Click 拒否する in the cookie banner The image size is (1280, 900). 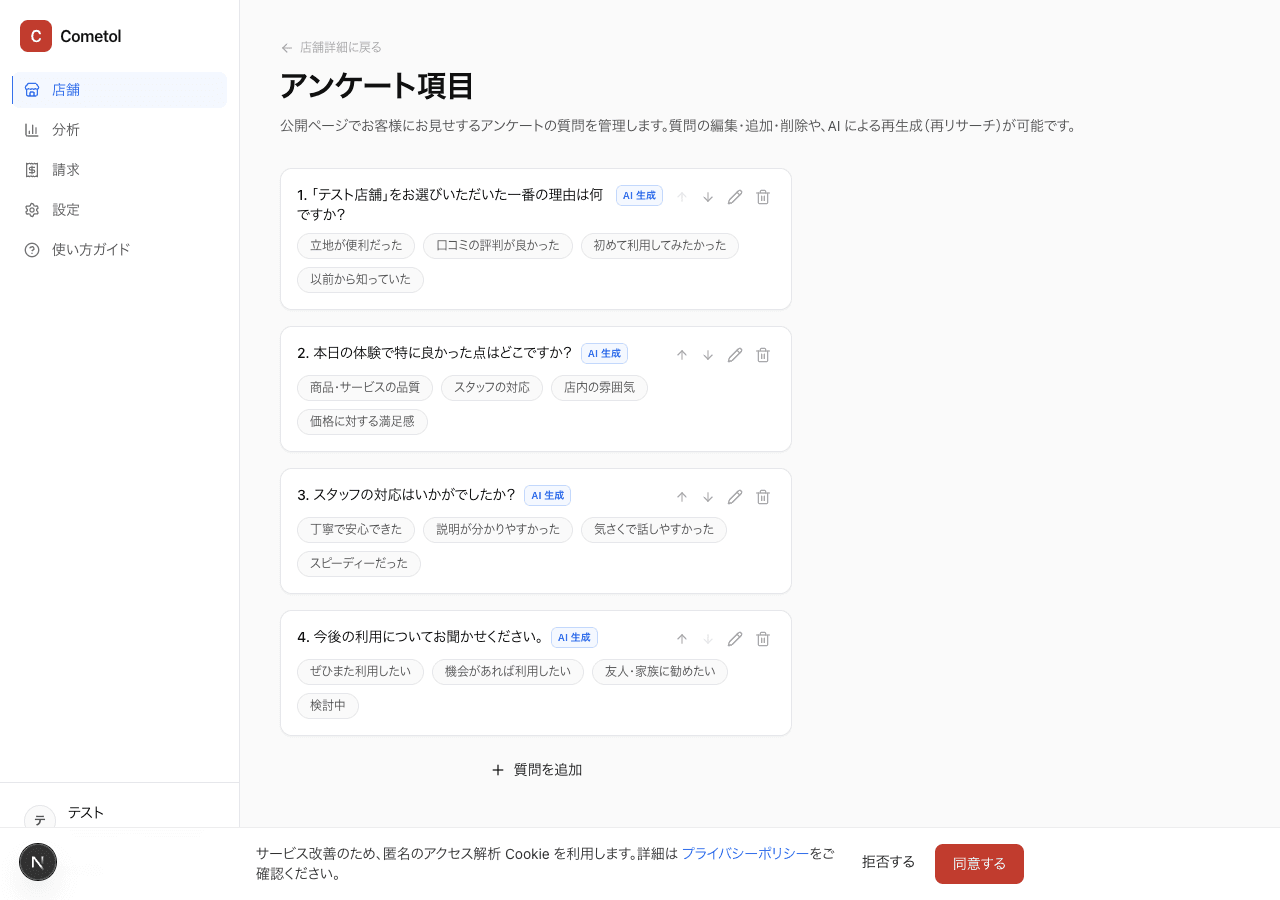(x=888, y=862)
